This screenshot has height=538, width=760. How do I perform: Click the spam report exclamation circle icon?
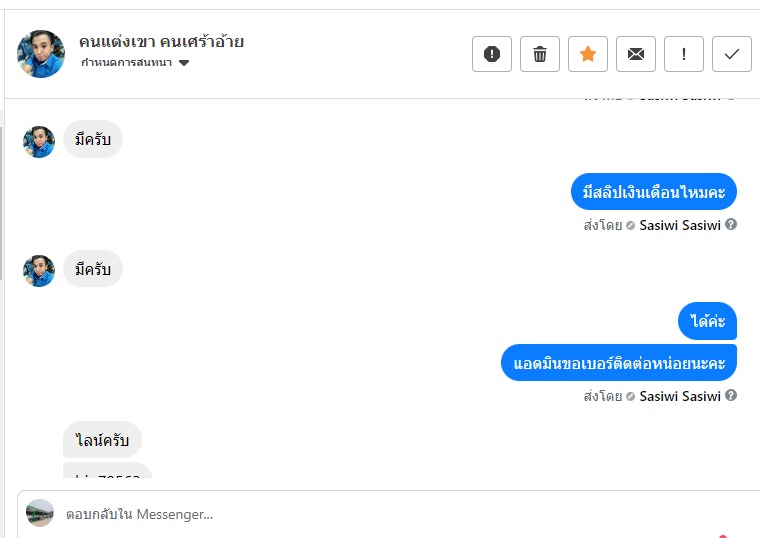(492, 54)
